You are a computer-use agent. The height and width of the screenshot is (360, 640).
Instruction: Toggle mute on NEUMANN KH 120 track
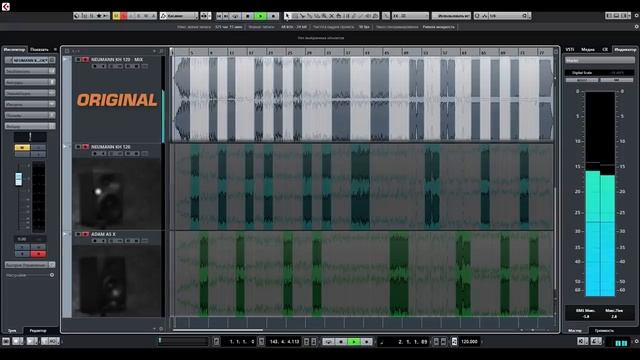pyautogui.click(x=78, y=147)
